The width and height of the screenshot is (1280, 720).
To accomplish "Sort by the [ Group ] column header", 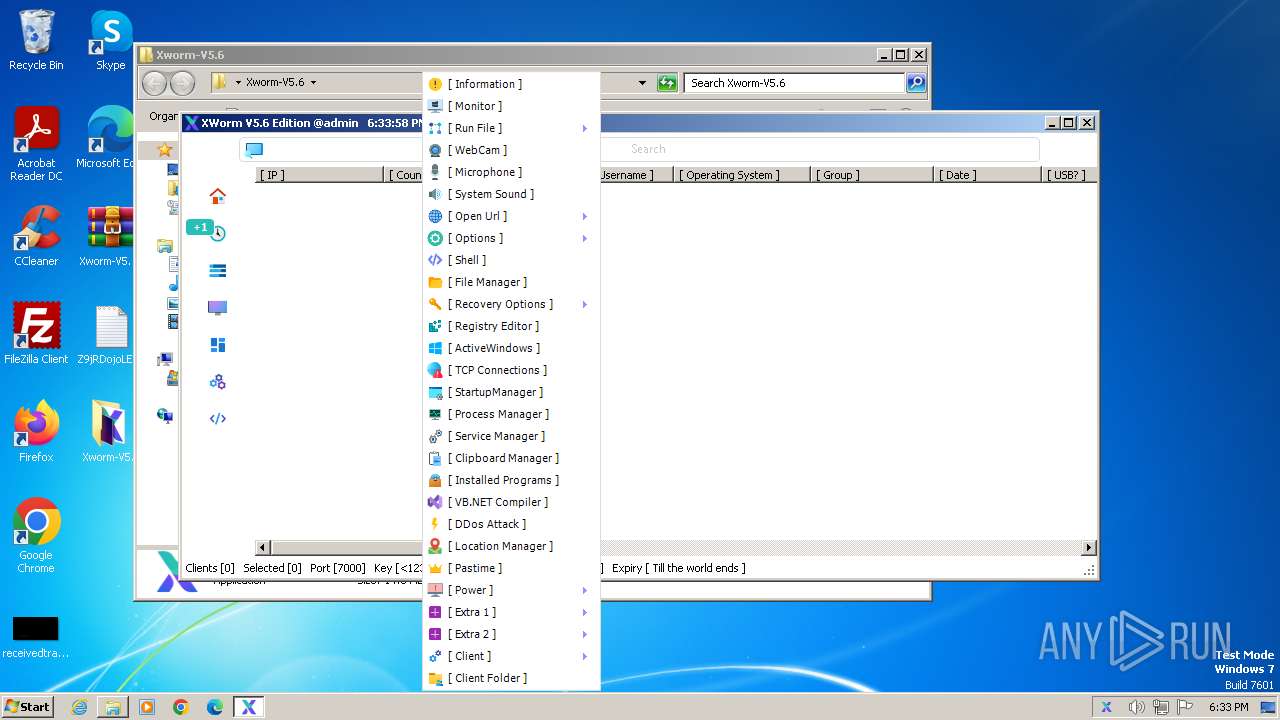I will point(873,175).
